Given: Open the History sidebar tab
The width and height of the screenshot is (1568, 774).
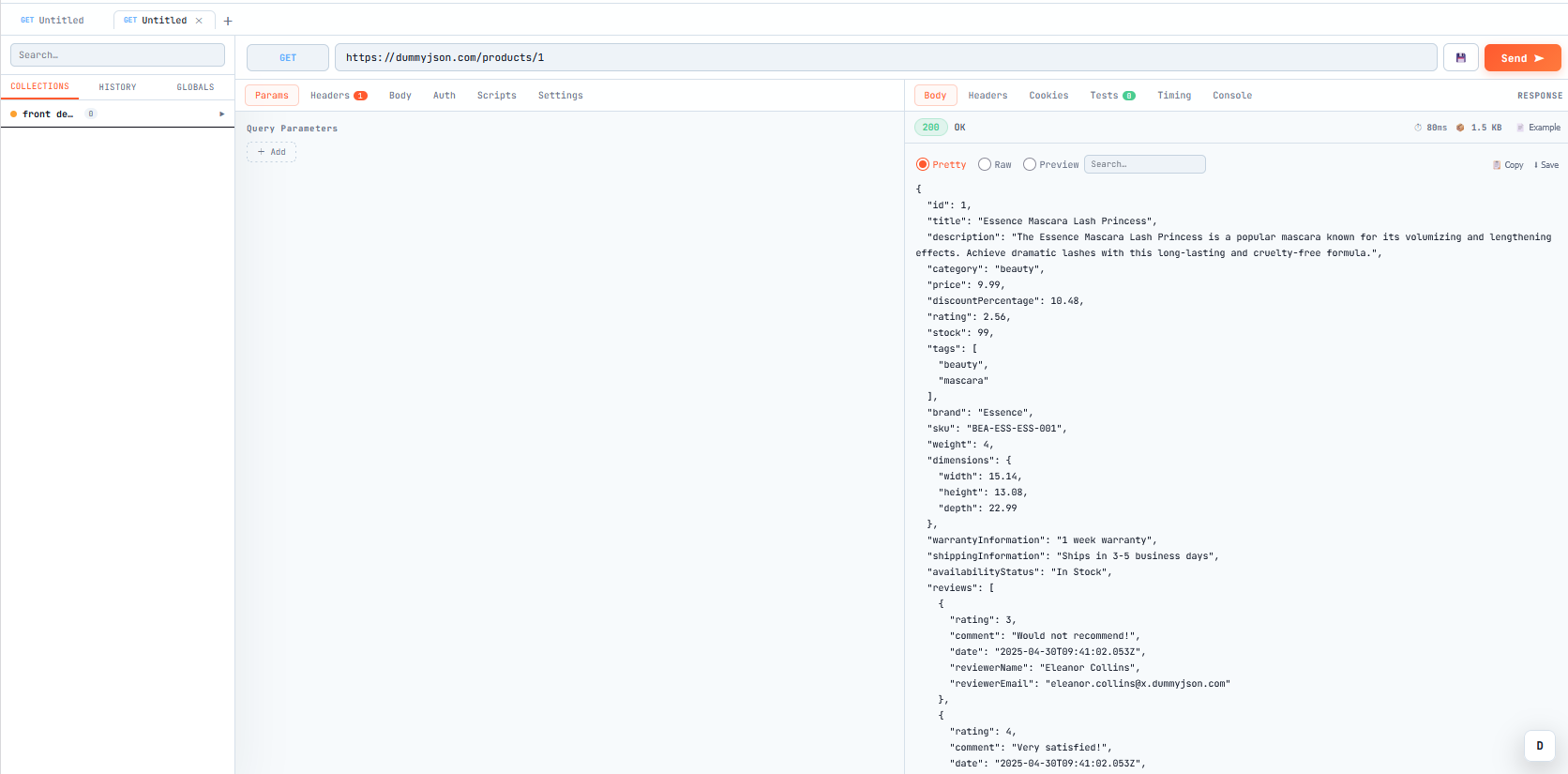Looking at the screenshot, I should [x=117, y=87].
